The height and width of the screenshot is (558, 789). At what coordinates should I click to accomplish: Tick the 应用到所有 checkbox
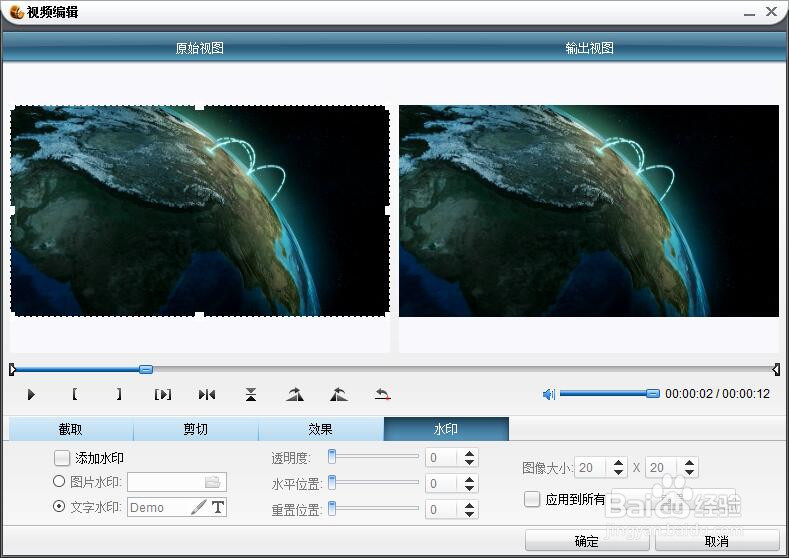coord(532,499)
